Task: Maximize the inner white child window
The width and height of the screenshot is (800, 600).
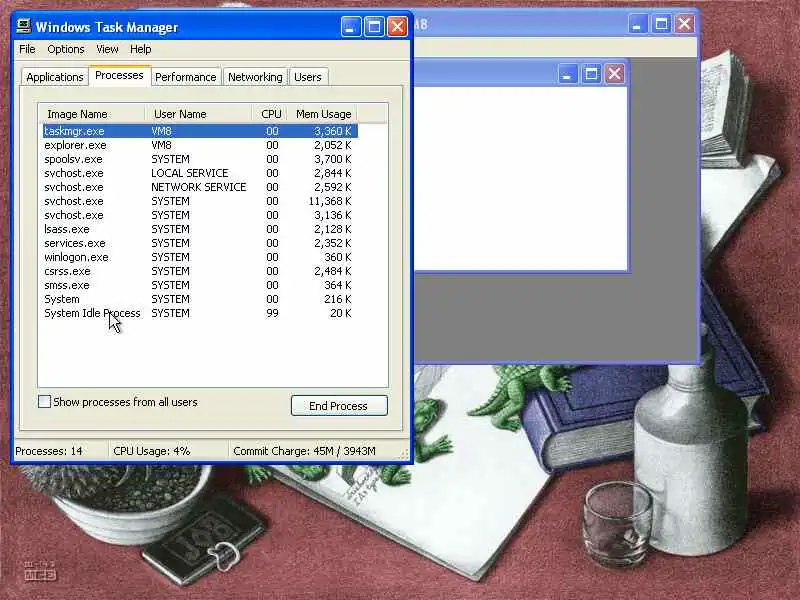Action: point(591,74)
